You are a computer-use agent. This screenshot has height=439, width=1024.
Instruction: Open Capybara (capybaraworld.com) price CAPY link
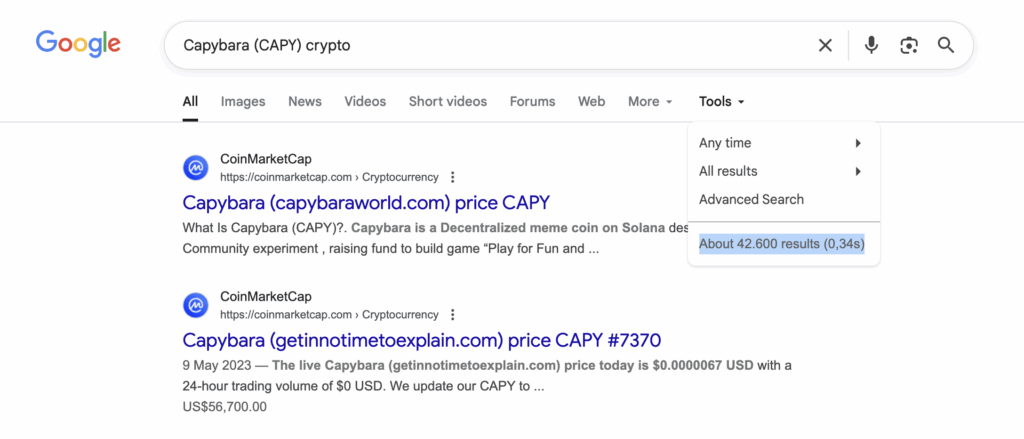(x=366, y=202)
